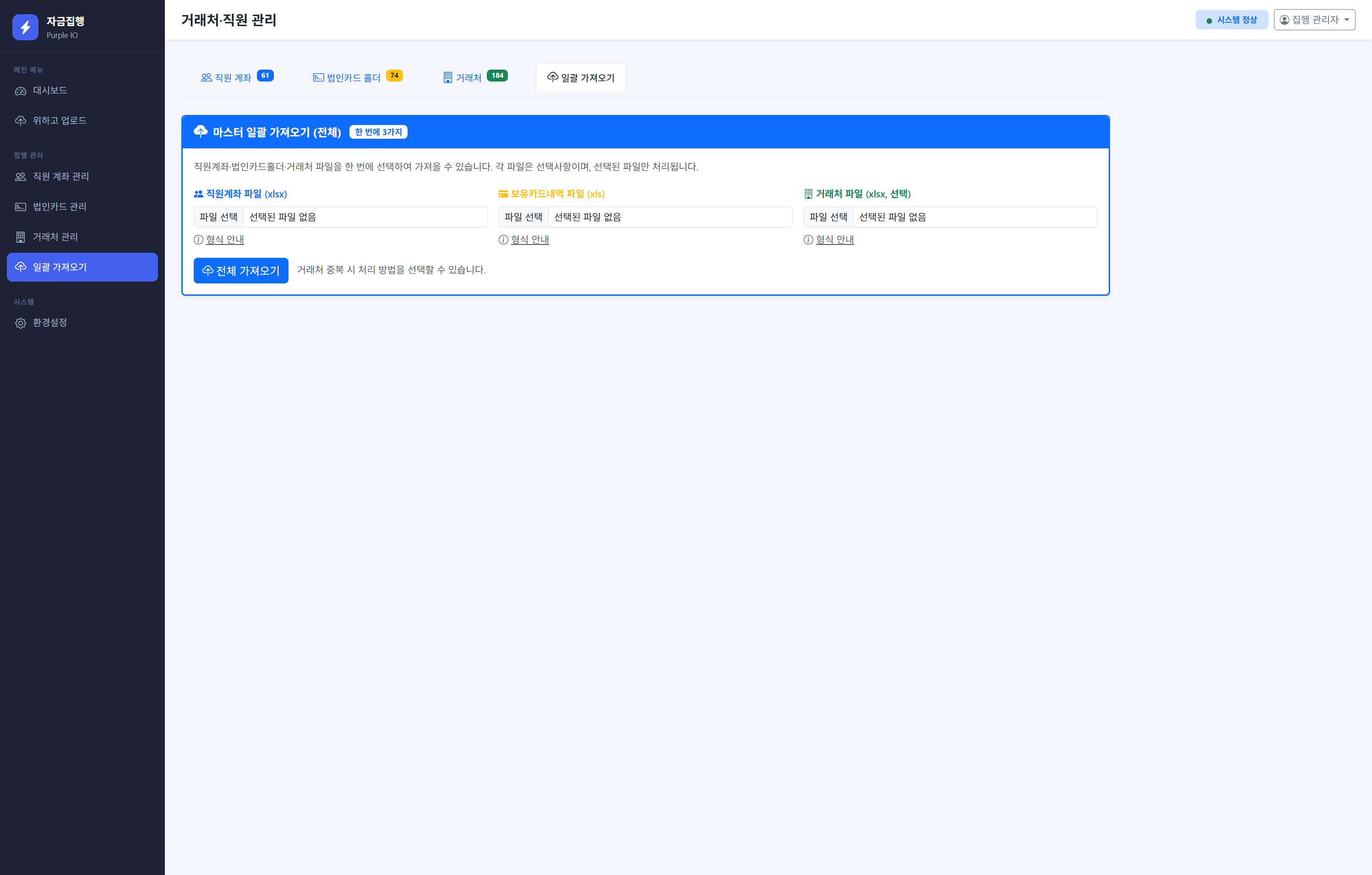Open 형식 안내 under 보유카드내역 파일

(529, 240)
